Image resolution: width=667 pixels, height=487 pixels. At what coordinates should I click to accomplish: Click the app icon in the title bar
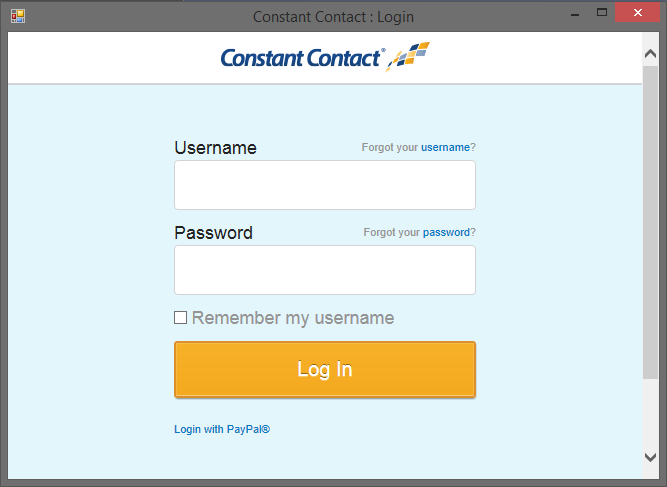(x=17, y=16)
